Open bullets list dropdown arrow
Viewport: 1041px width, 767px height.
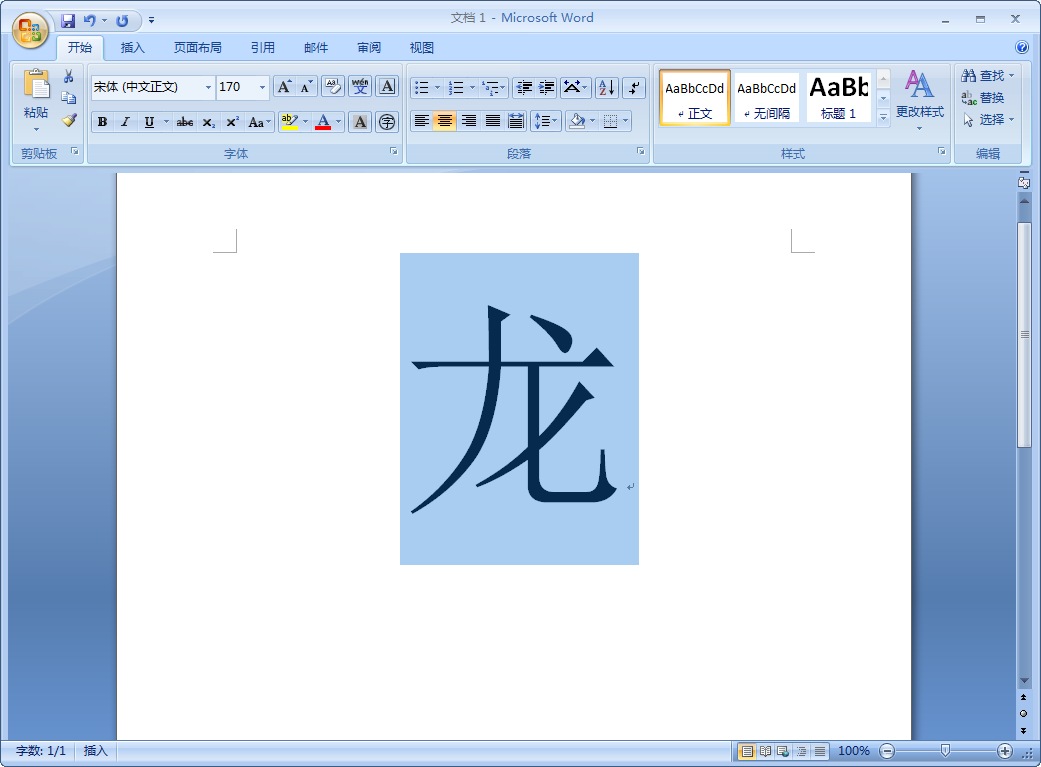tap(438, 88)
